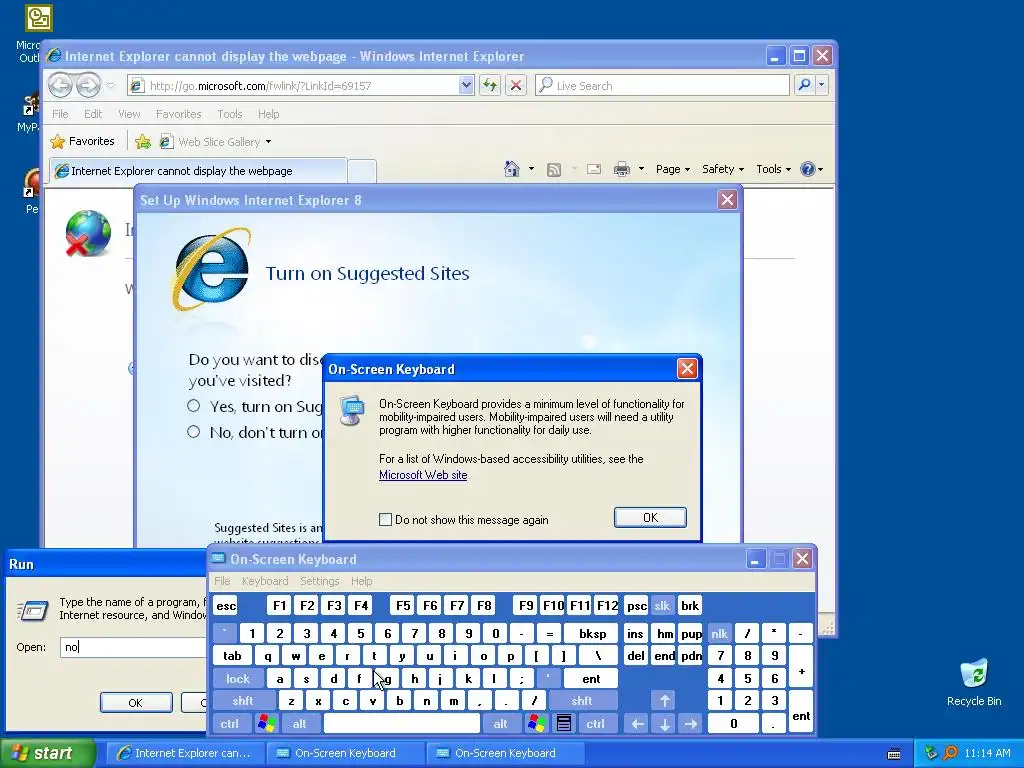Expand the Web Slice Gallery dropdown
This screenshot has width=1024, height=768.
tap(268, 142)
